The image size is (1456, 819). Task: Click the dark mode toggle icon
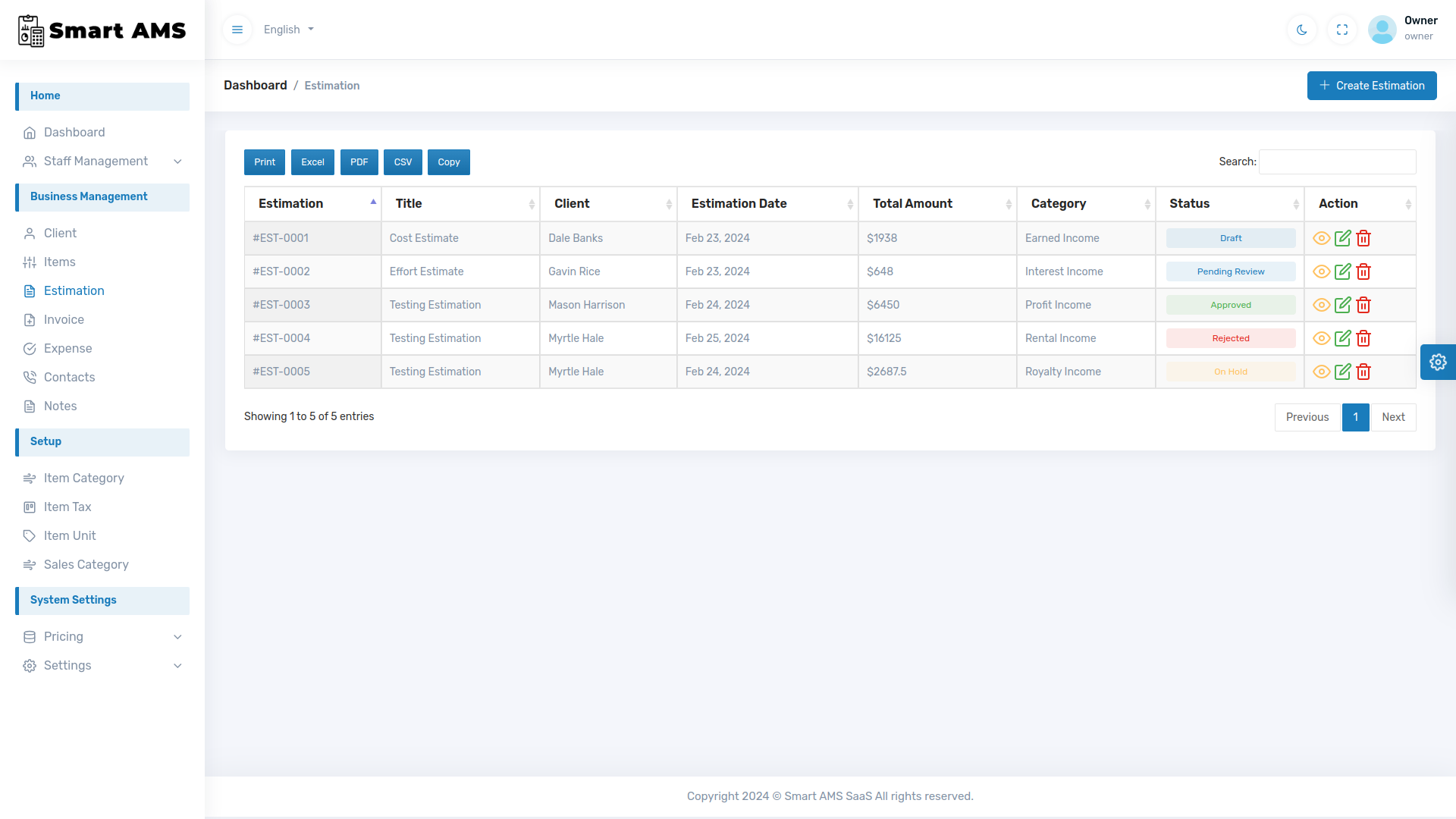[x=1302, y=29]
